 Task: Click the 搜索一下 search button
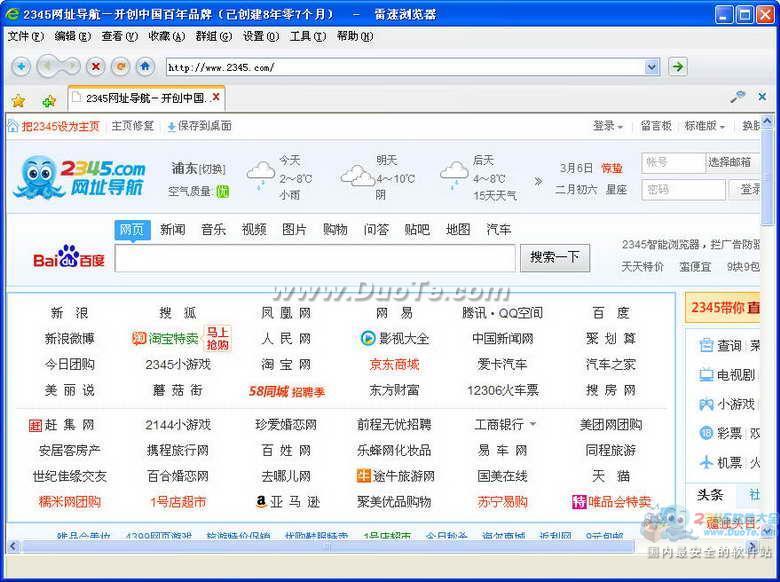click(554, 257)
